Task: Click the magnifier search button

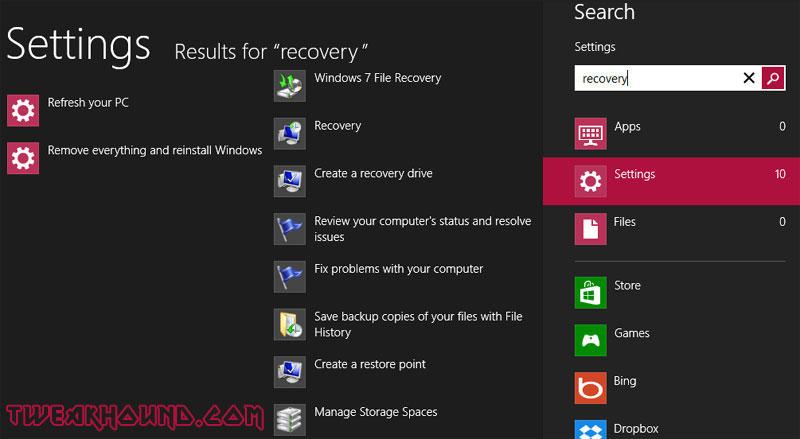Action: (773, 78)
